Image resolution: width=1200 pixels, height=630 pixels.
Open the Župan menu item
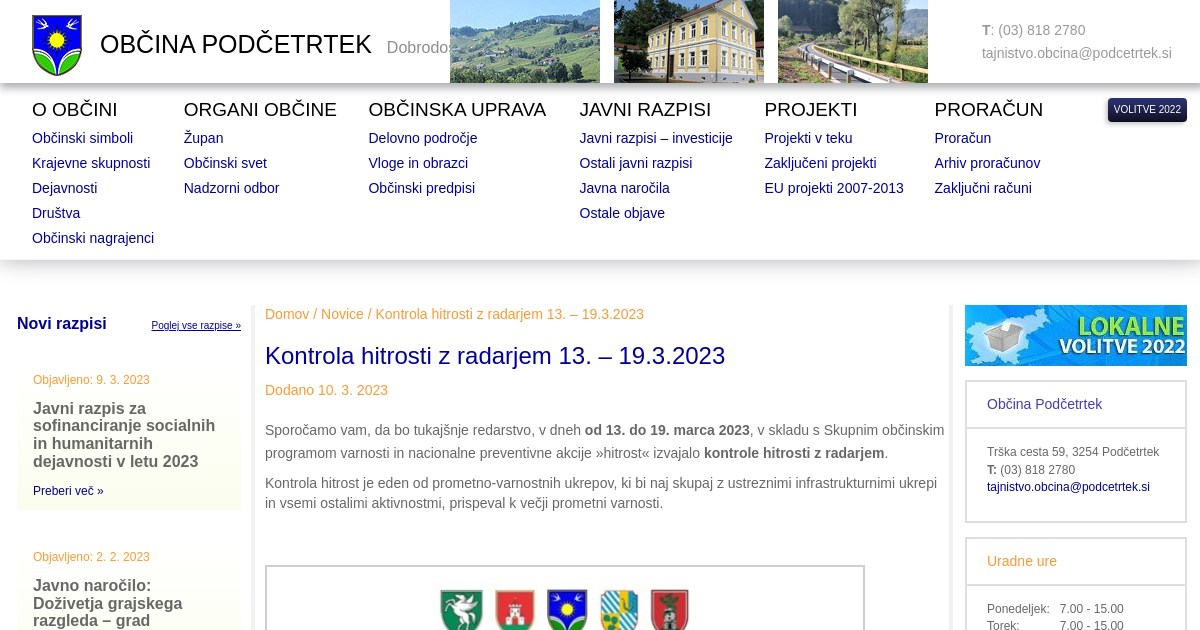click(x=203, y=138)
